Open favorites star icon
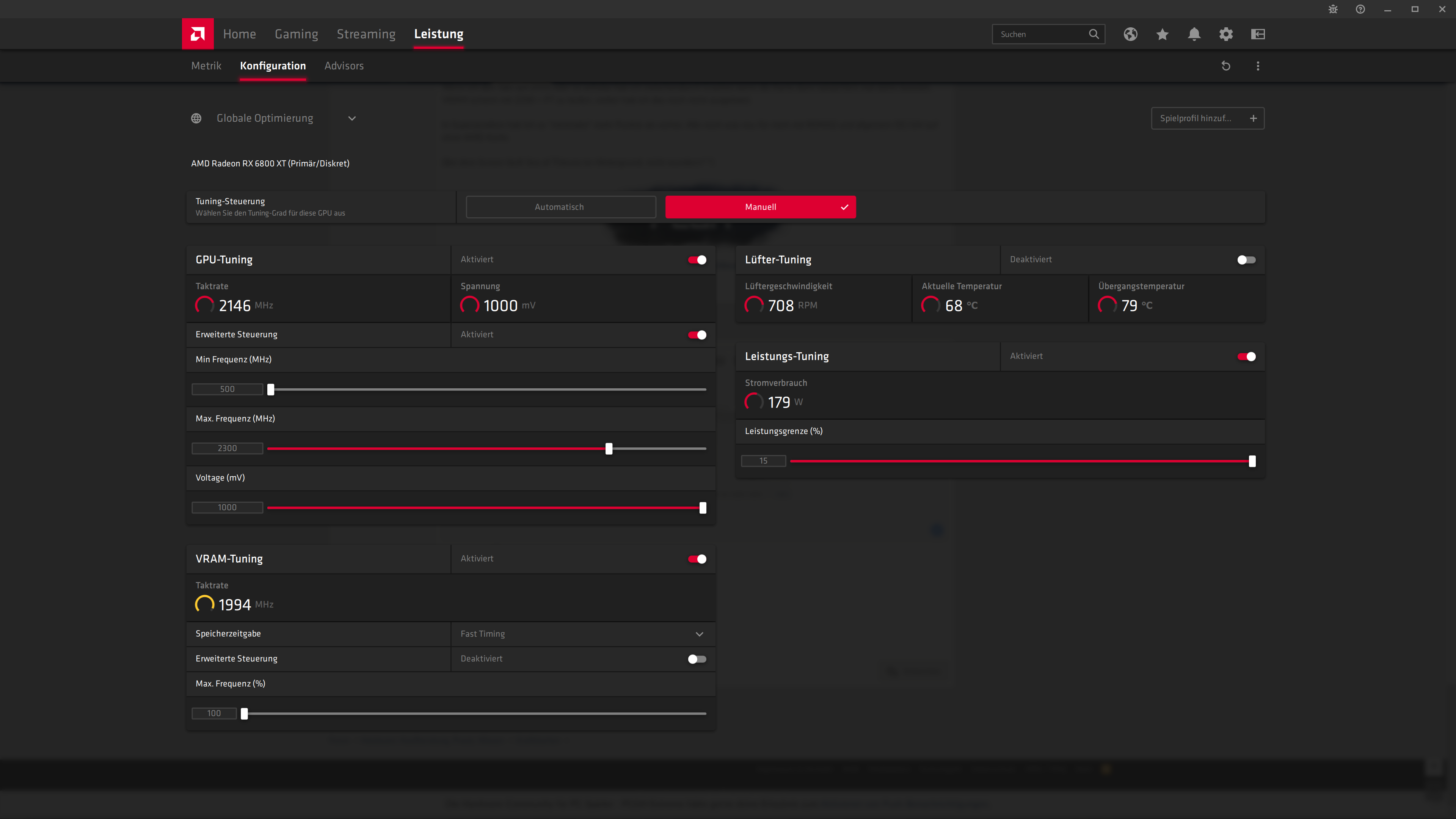The width and height of the screenshot is (1456, 819). [1162, 34]
